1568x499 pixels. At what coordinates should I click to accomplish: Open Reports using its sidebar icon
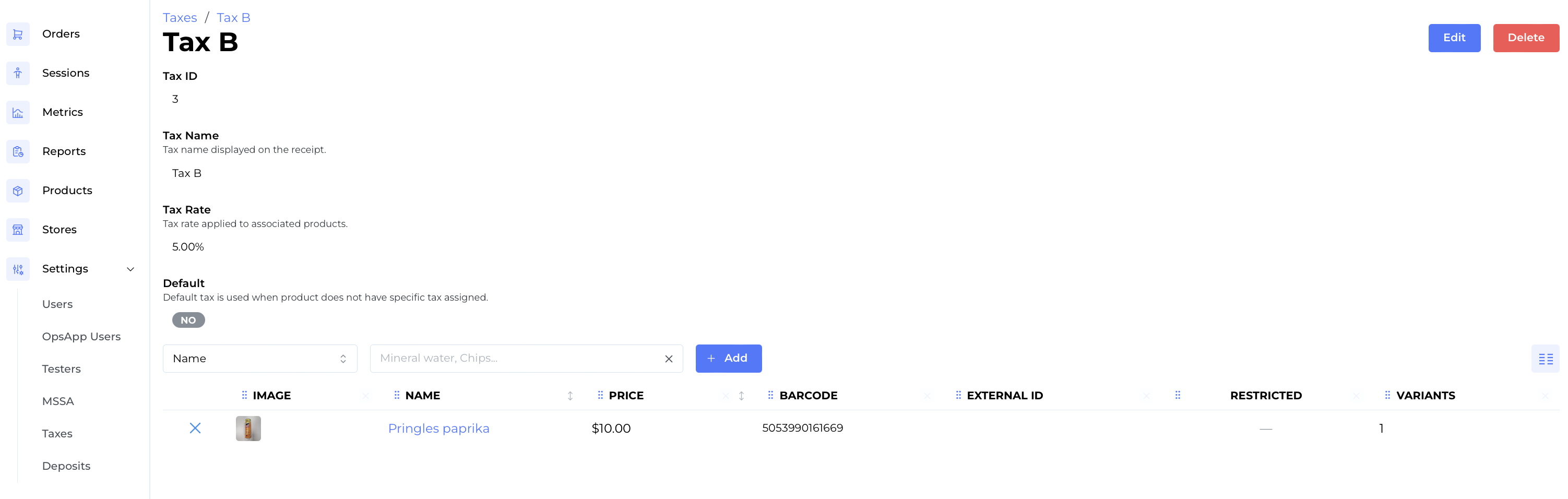tap(18, 151)
